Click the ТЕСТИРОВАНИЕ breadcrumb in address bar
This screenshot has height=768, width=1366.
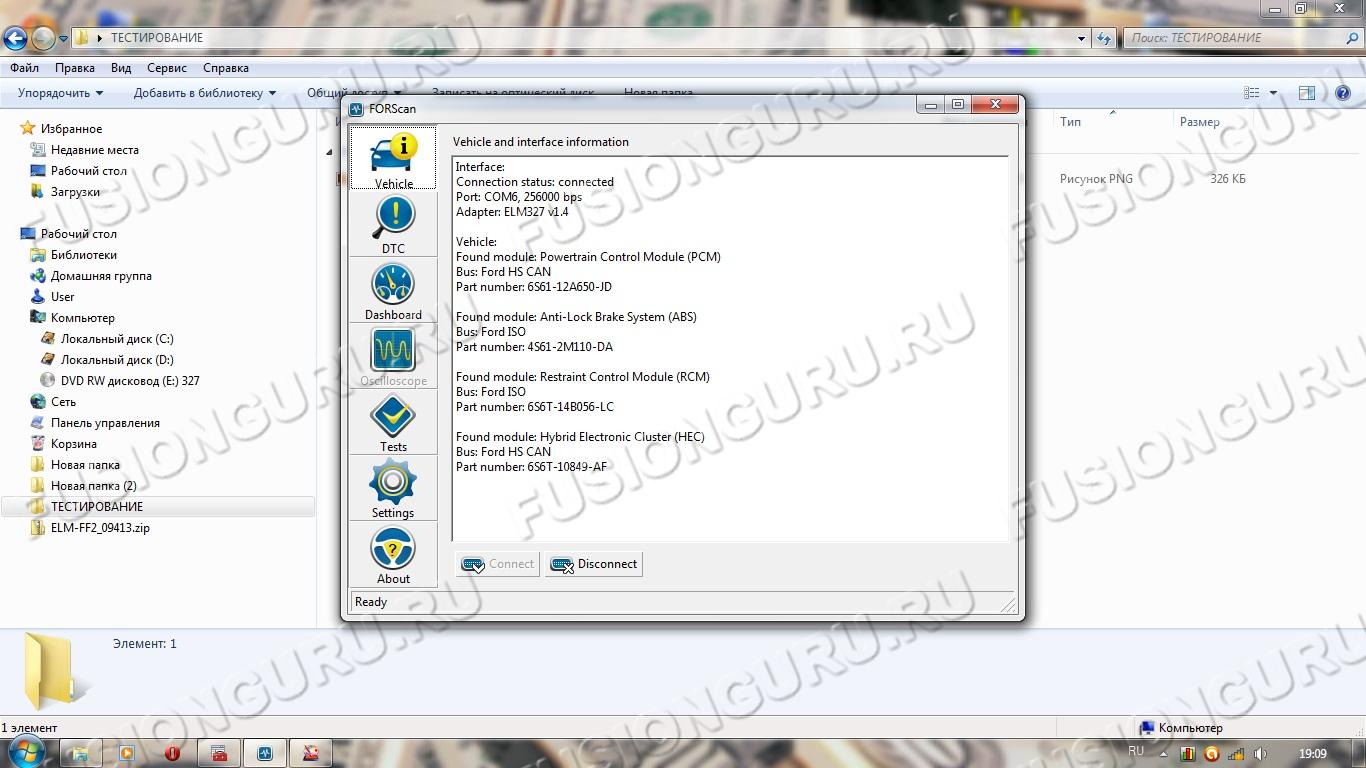point(157,38)
